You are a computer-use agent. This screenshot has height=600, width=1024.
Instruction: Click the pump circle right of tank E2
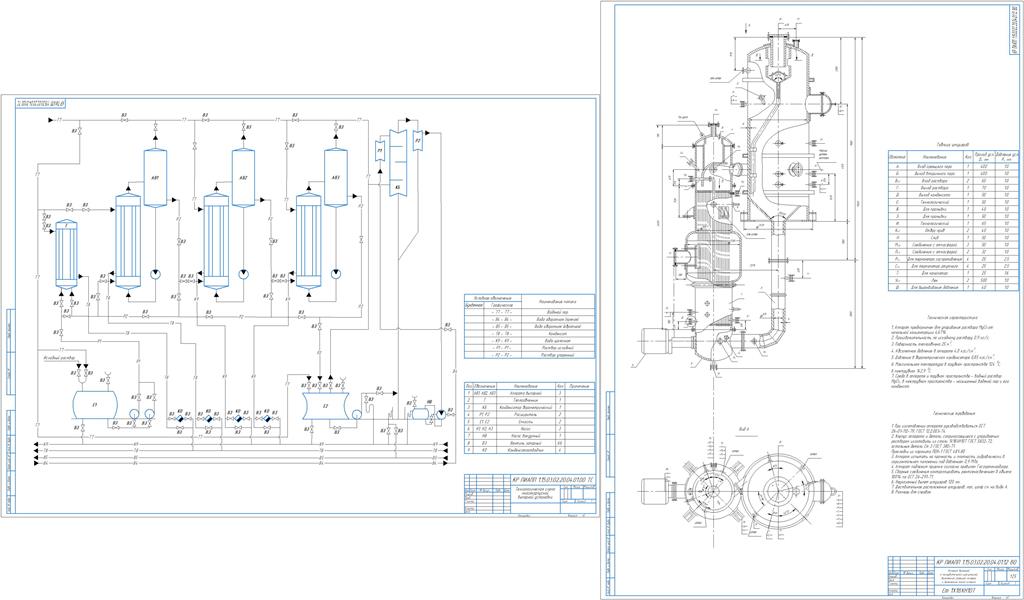(x=357, y=414)
